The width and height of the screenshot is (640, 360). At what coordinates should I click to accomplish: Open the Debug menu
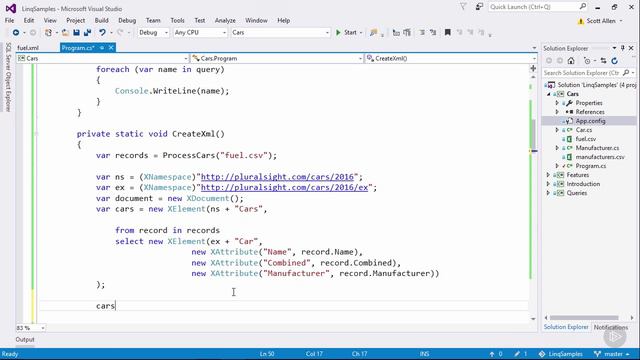click(127, 20)
